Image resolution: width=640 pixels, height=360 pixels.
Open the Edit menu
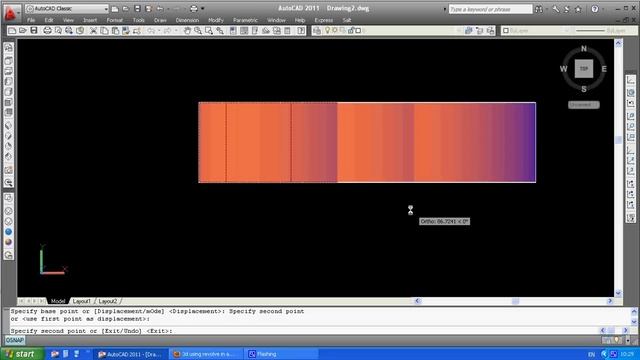49,20
